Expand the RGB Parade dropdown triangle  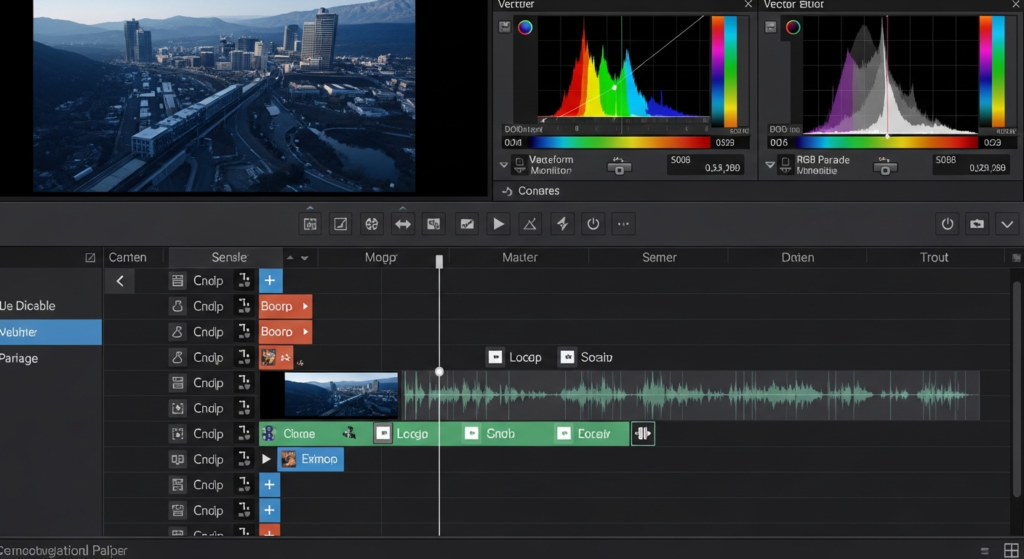click(x=770, y=165)
